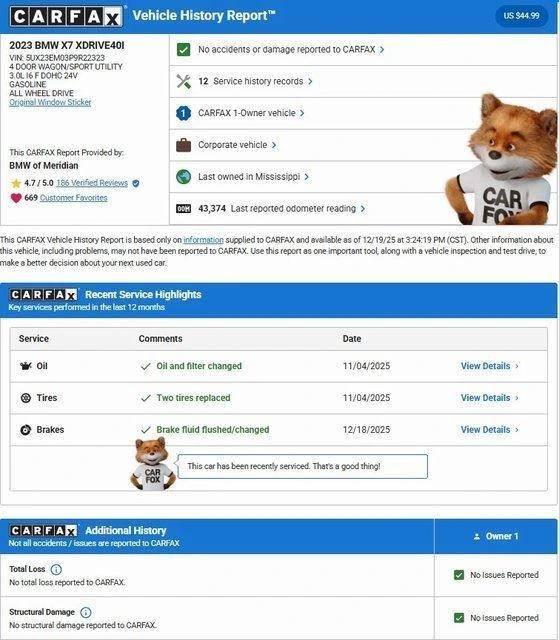Click the briefcase Corporate vehicle icon
The image size is (559, 640).
tap(184, 145)
